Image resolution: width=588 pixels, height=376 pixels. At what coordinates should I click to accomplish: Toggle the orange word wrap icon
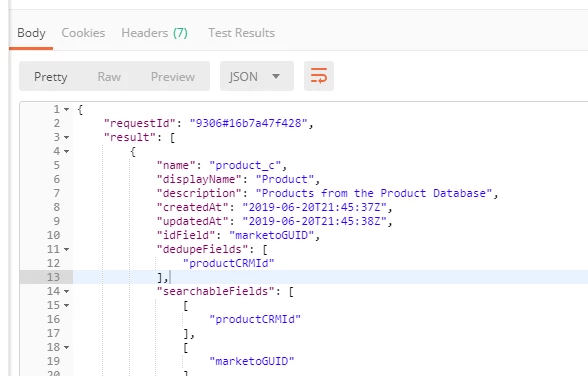319,76
